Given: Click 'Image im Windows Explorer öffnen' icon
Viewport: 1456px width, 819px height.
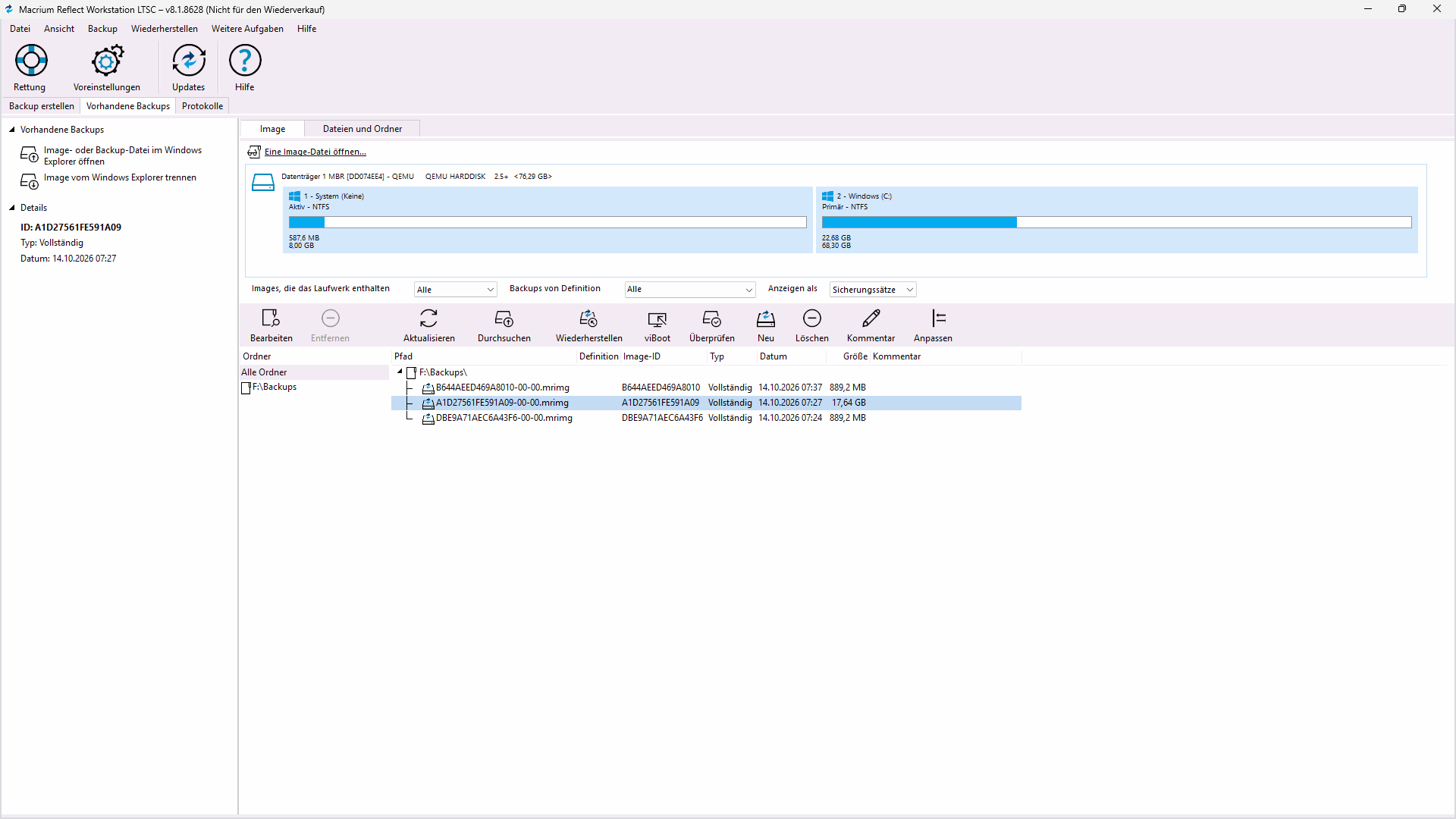Looking at the screenshot, I should [30, 155].
